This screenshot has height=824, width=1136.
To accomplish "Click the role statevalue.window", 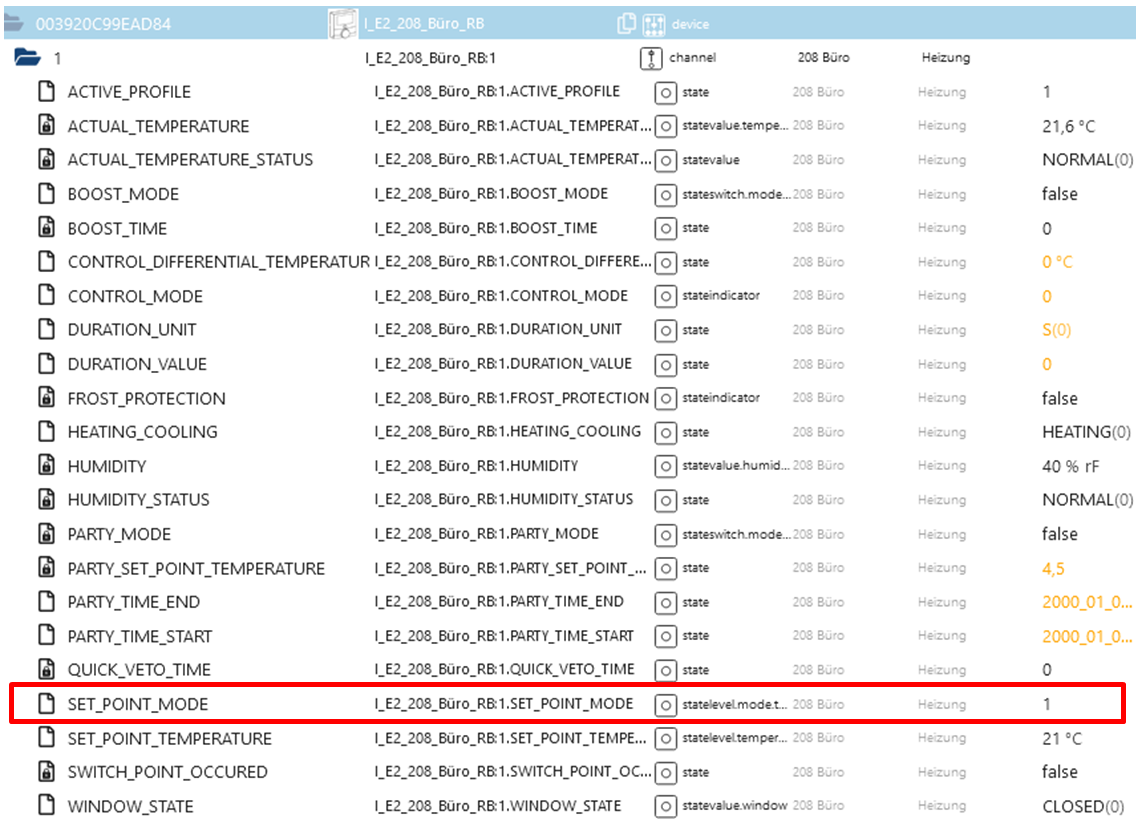I will pyautogui.click(x=735, y=806).
